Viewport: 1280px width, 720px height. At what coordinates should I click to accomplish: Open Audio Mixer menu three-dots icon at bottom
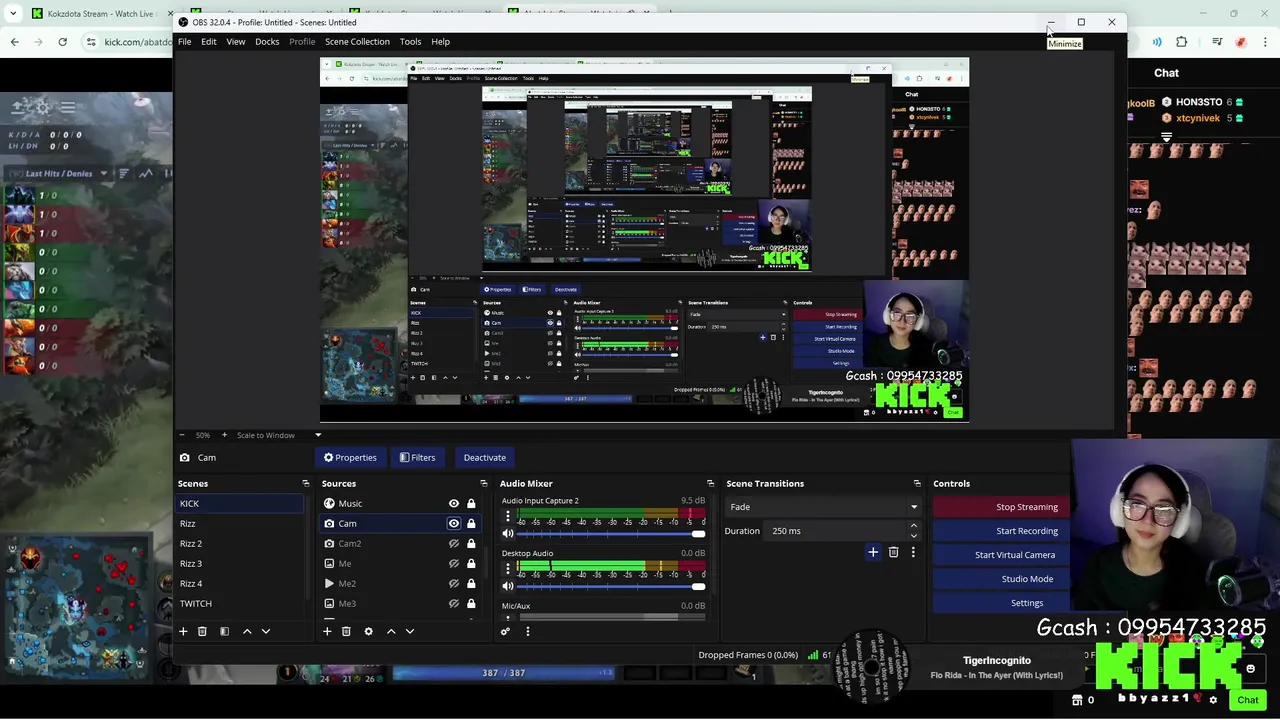528,631
